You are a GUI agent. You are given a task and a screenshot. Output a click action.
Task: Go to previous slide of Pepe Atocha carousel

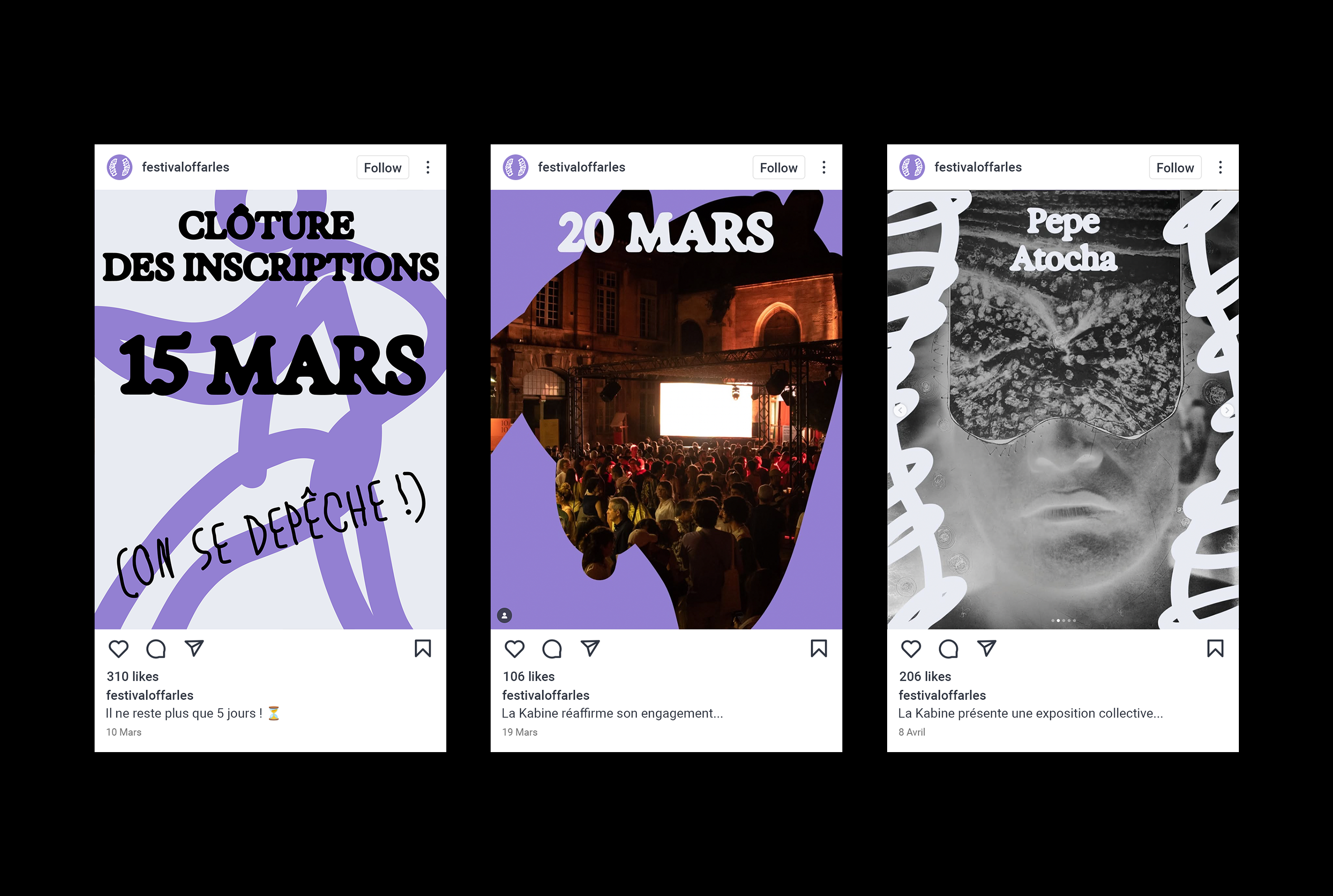[x=900, y=410]
